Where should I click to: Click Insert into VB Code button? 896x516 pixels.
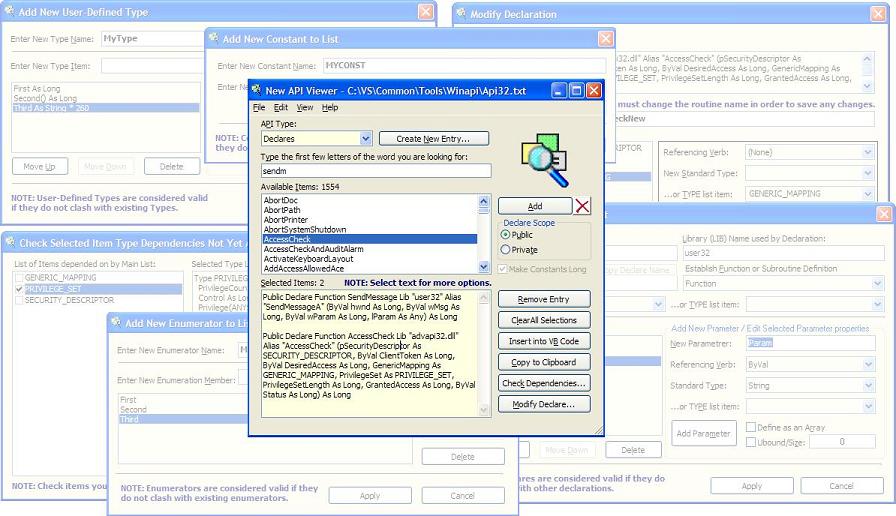click(544, 341)
